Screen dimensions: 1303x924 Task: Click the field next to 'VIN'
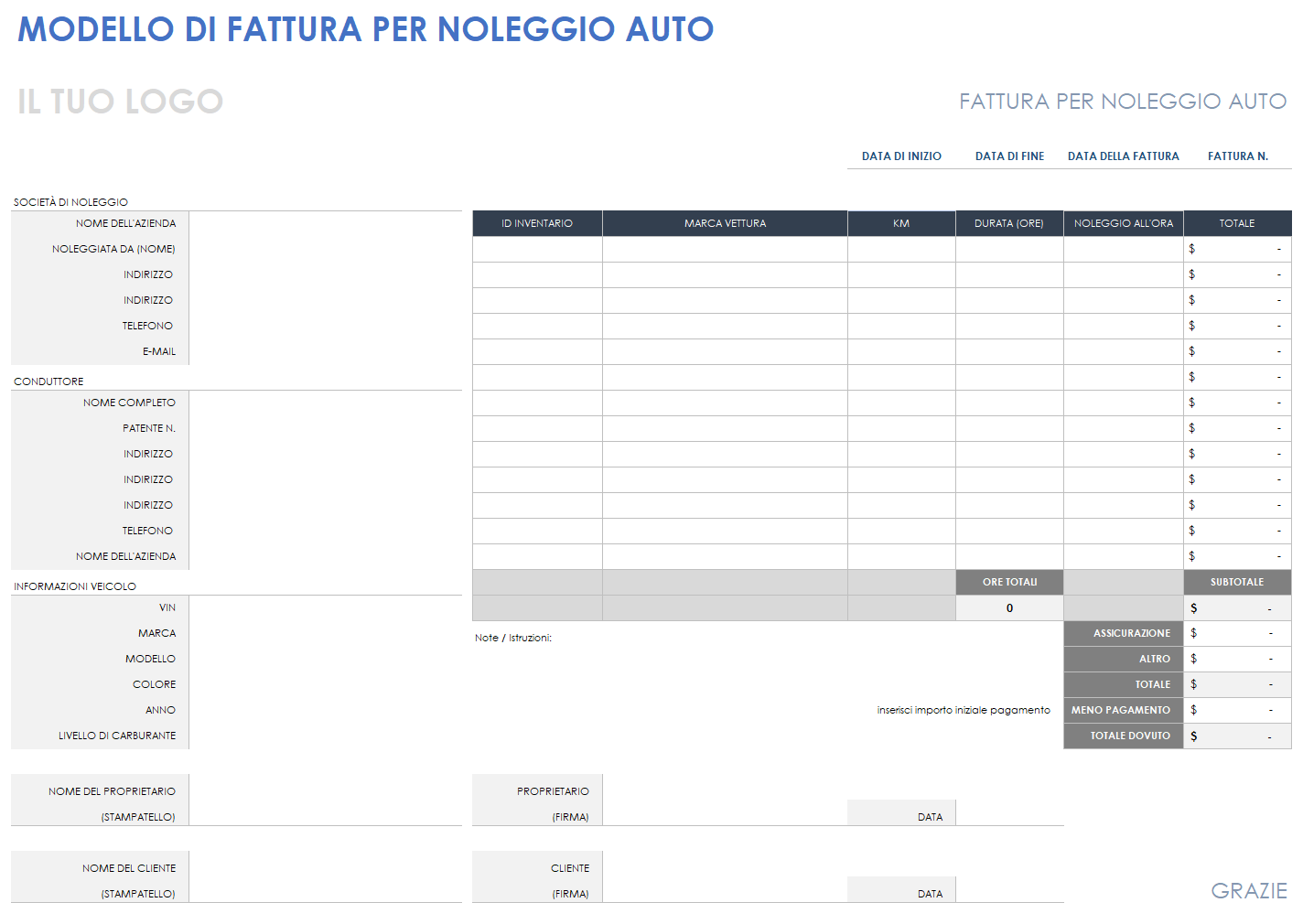(326, 607)
